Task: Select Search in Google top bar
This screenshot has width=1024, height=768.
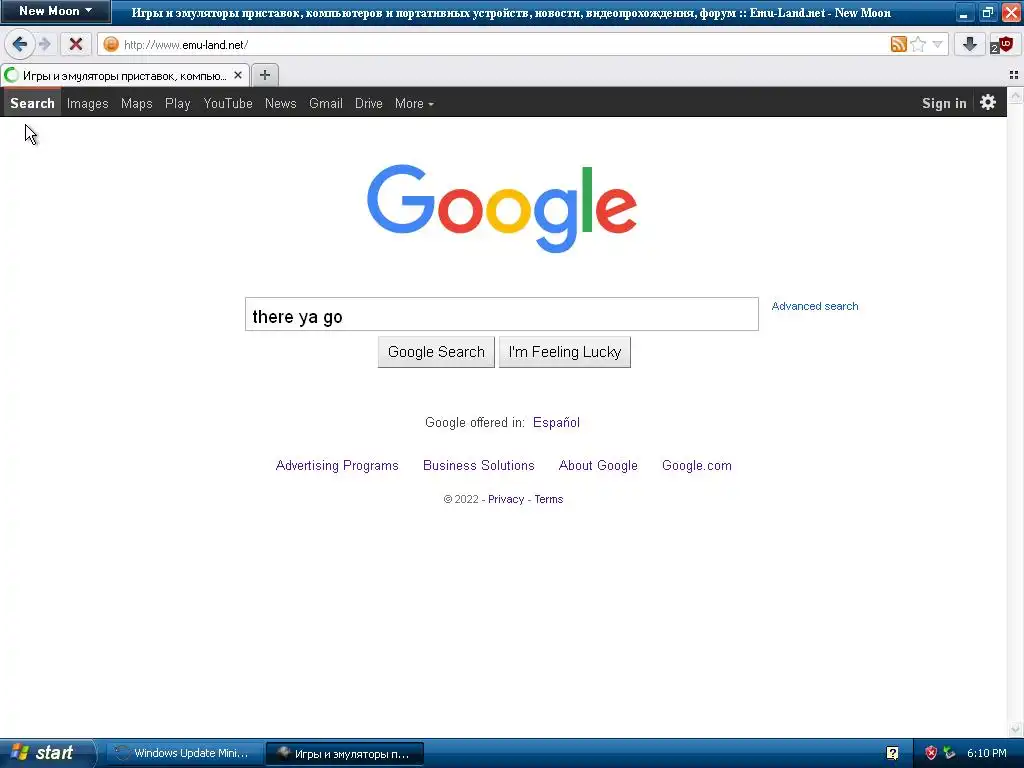Action: pyautogui.click(x=32, y=103)
